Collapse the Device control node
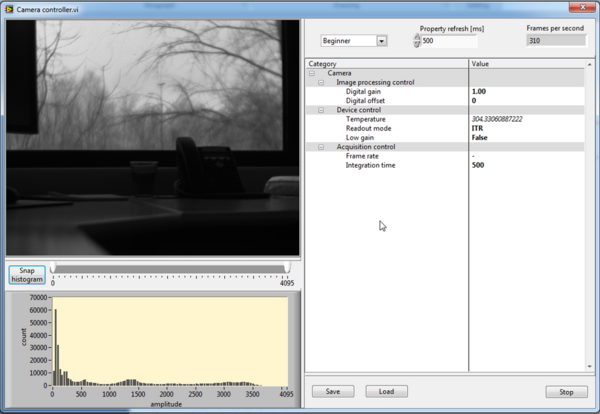The width and height of the screenshot is (600, 414). pos(321,110)
